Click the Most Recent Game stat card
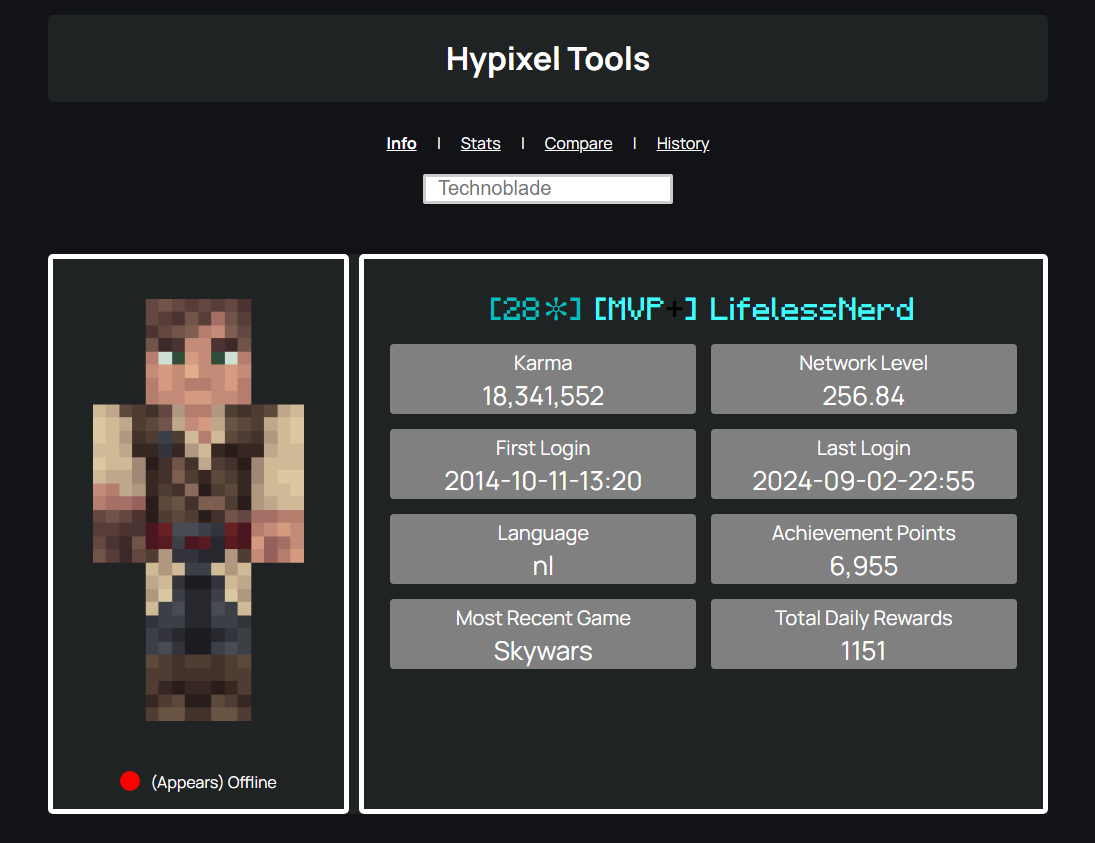This screenshot has width=1095, height=843. [543, 634]
